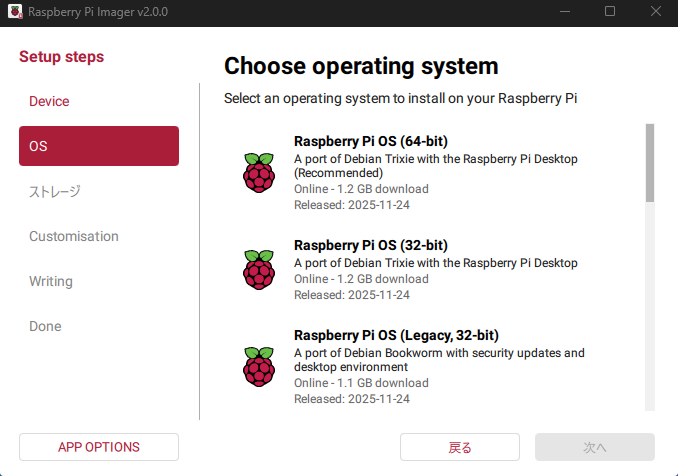The width and height of the screenshot is (678, 476).
Task: Click the Raspberry Pi OS (64-bit) raspberry icon
Action: point(258,172)
